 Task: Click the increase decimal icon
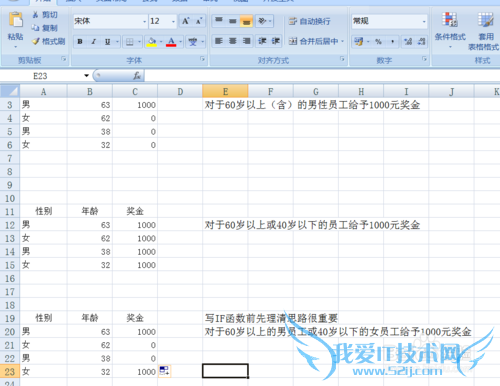coord(408,42)
